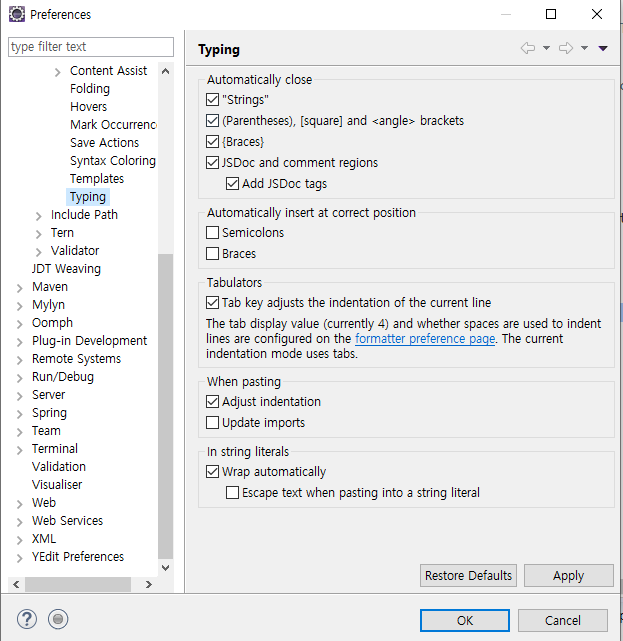Click the record/oomph preference recorder icon
The width and height of the screenshot is (623, 641).
[x=58, y=619]
